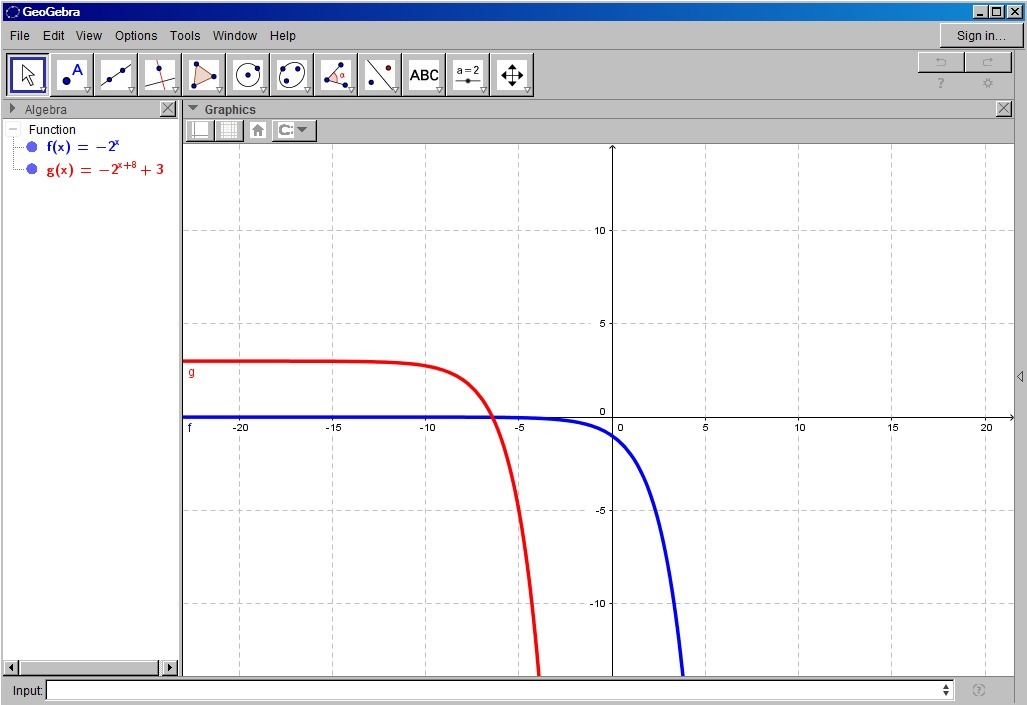This screenshot has height=705, width=1027.
Task: Toggle the axes display button
Action: (x=200, y=130)
